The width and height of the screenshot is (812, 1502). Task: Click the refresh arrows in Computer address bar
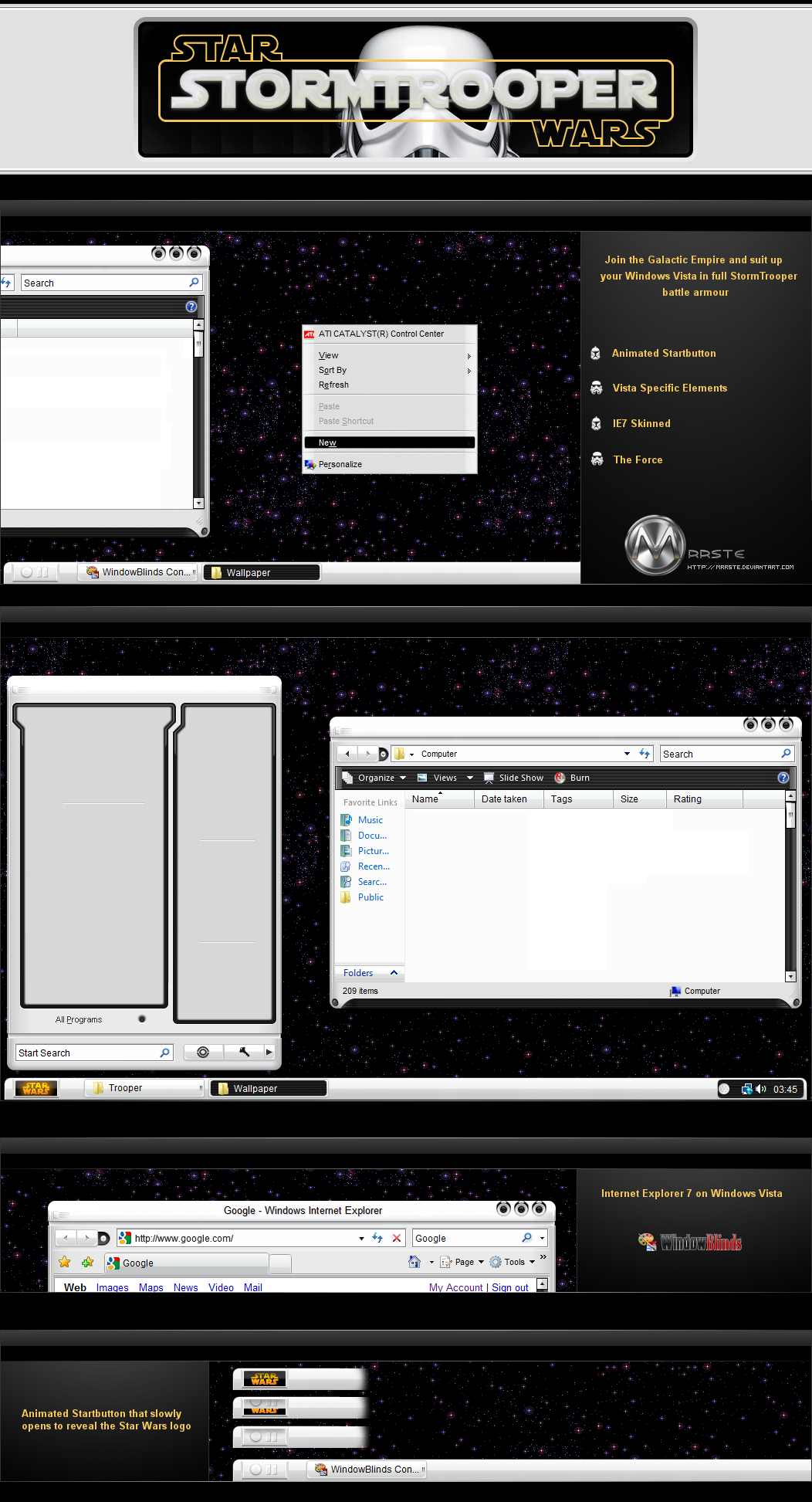point(645,754)
